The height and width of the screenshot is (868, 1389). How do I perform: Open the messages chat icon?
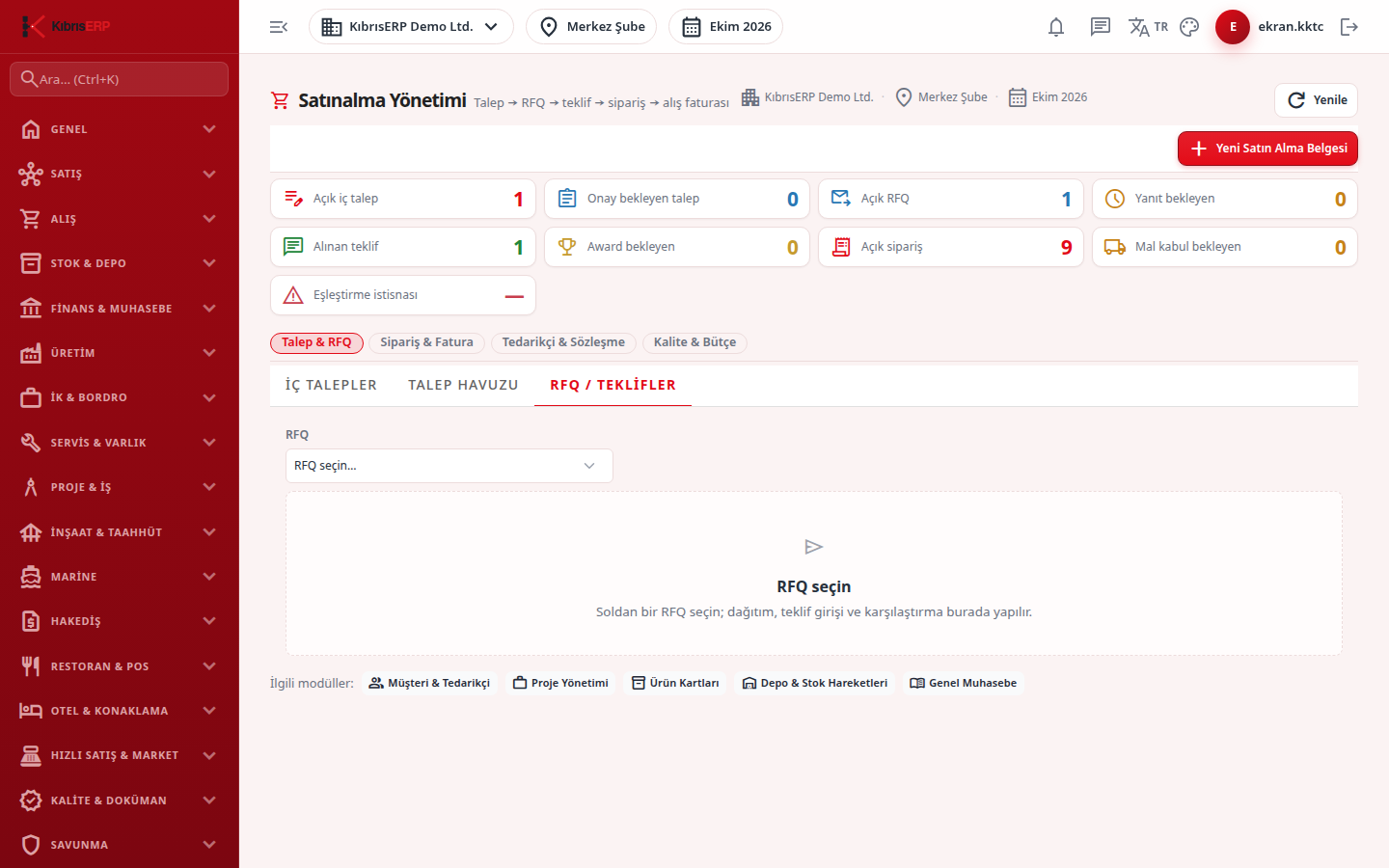tap(1101, 27)
